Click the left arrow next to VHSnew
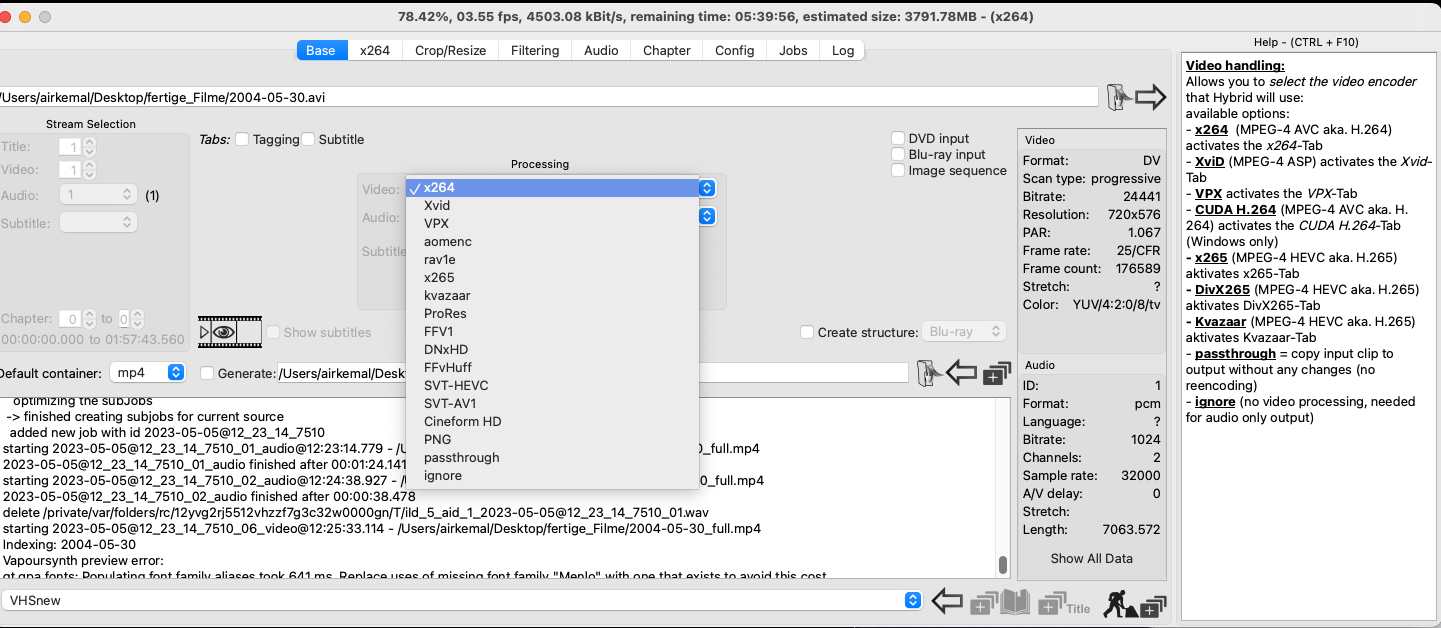 pos(947,601)
